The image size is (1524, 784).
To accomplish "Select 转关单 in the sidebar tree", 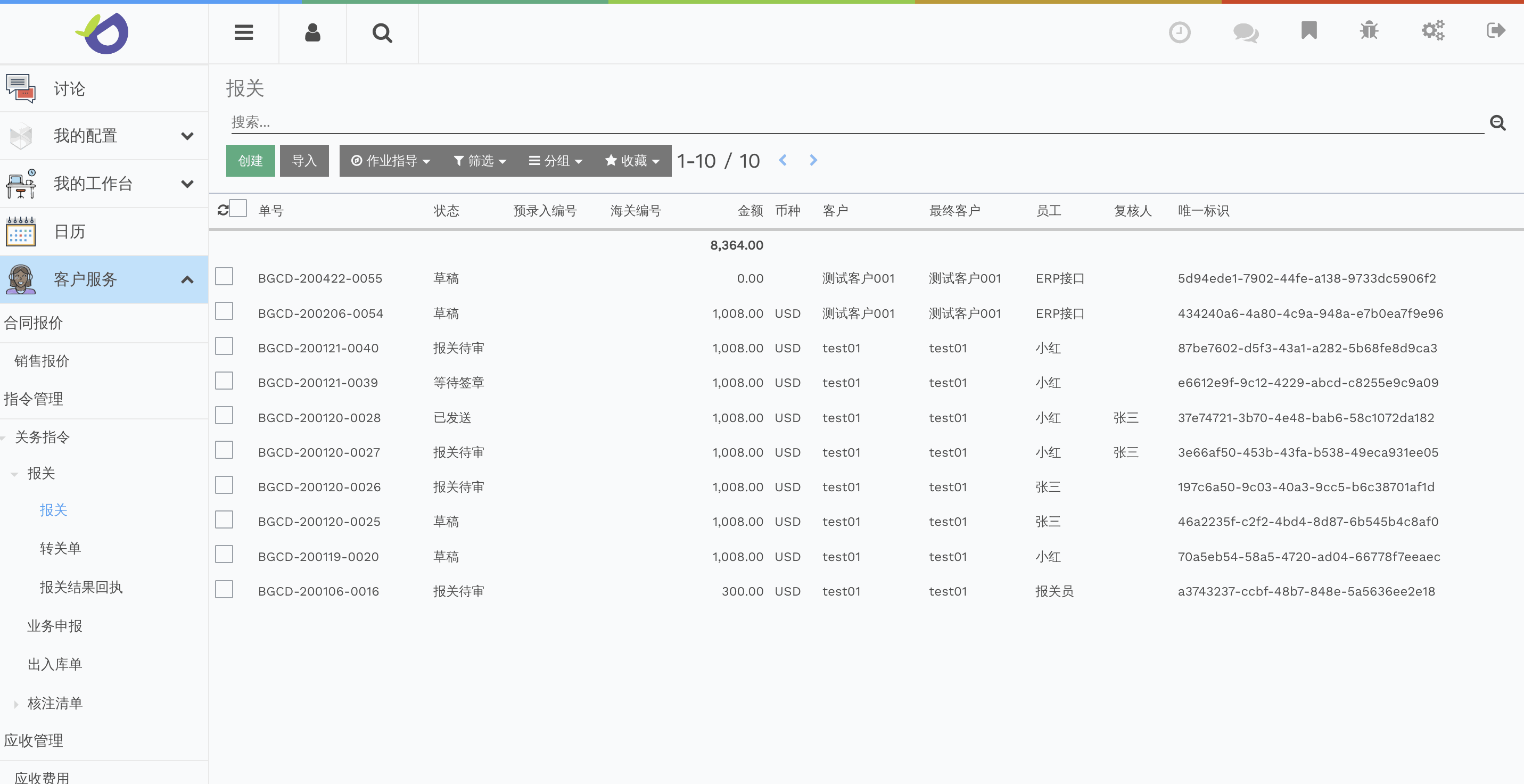I will 60,548.
